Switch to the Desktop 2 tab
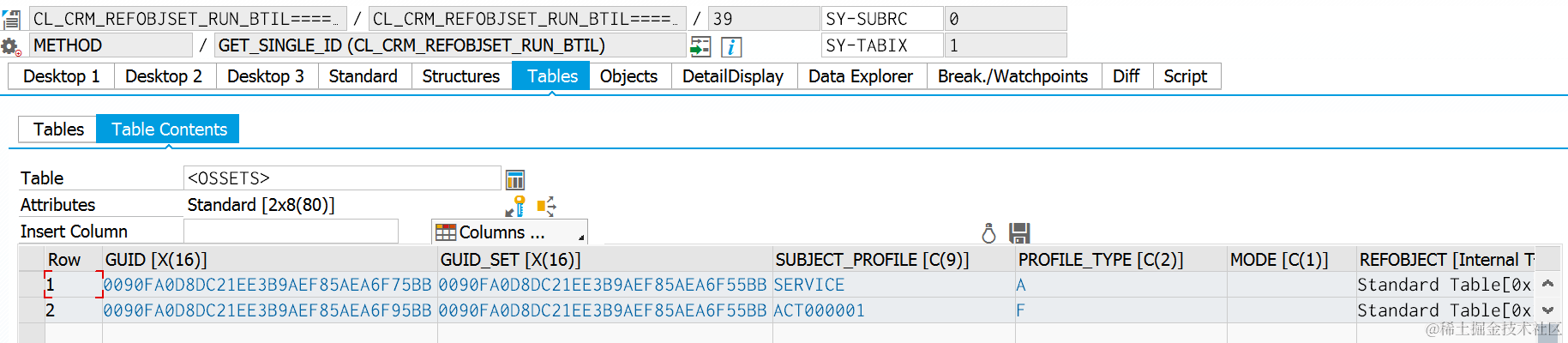The width and height of the screenshot is (1568, 343). point(164,76)
